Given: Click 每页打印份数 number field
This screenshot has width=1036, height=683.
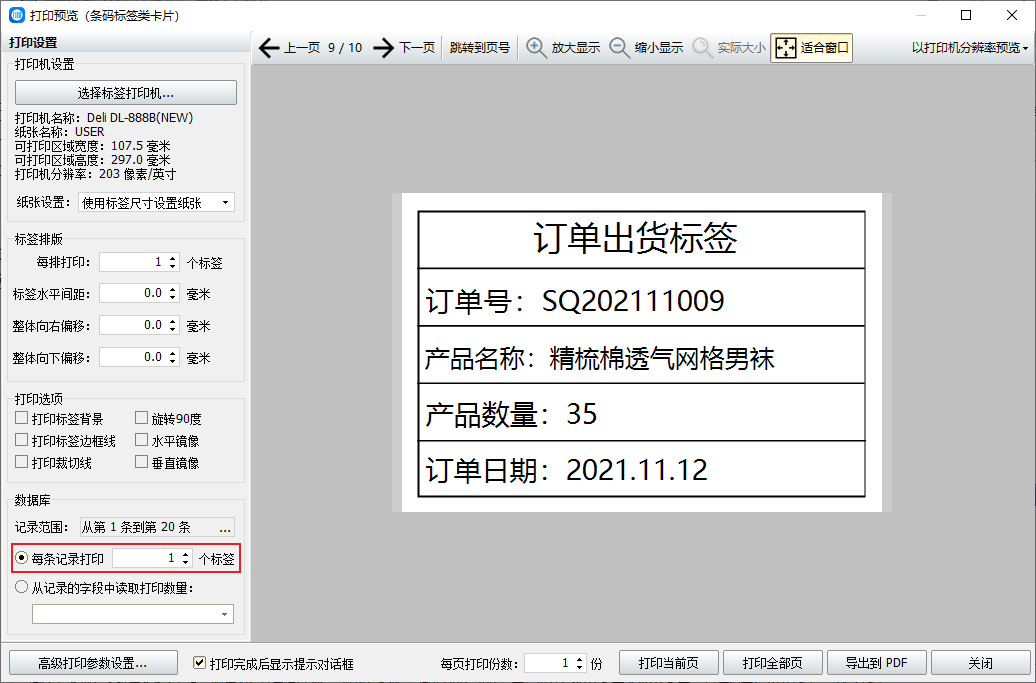Looking at the screenshot, I should coord(548,663).
